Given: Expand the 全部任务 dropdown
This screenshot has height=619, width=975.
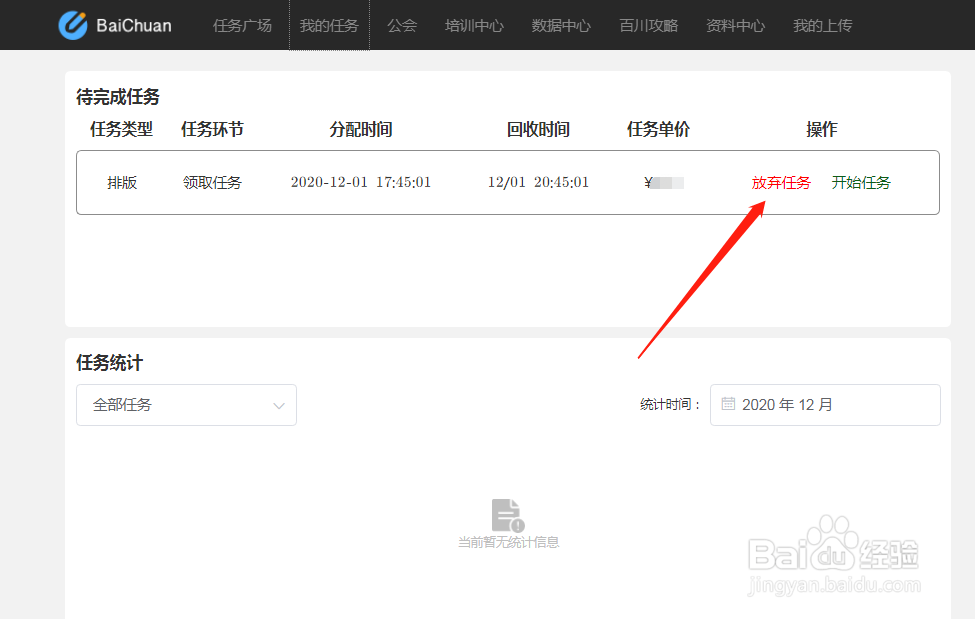Looking at the screenshot, I should [187, 405].
